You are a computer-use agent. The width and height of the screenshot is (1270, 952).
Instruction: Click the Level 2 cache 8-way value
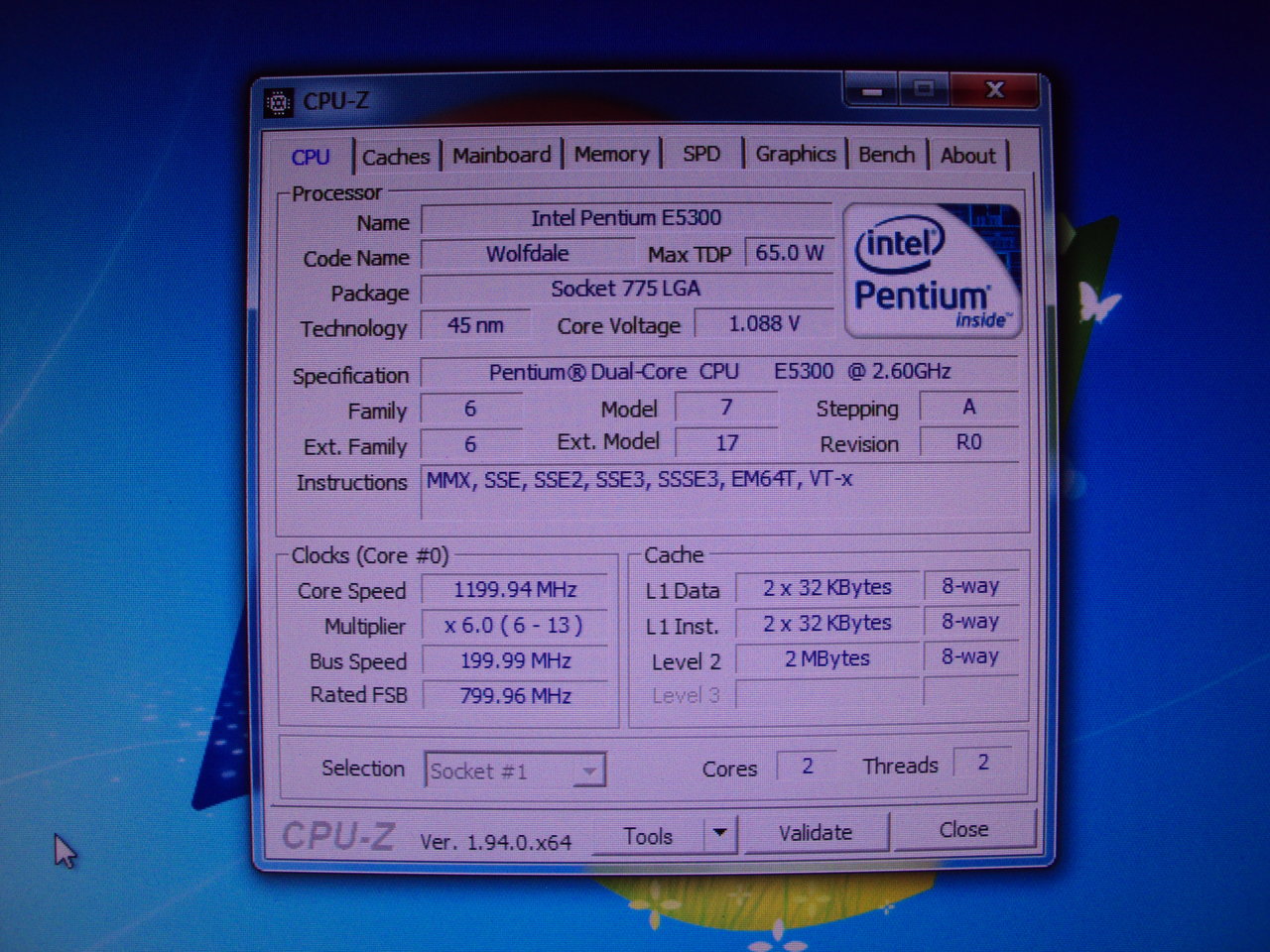tap(970, 657)
